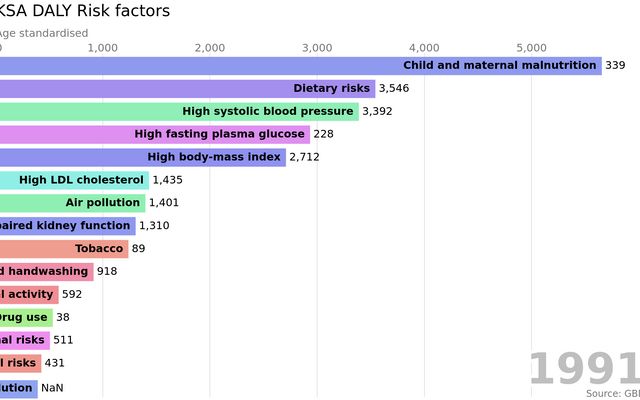Click the 3,546 value next to Dietary risks
The image size is (640, 400).
[x=394, y=89]
